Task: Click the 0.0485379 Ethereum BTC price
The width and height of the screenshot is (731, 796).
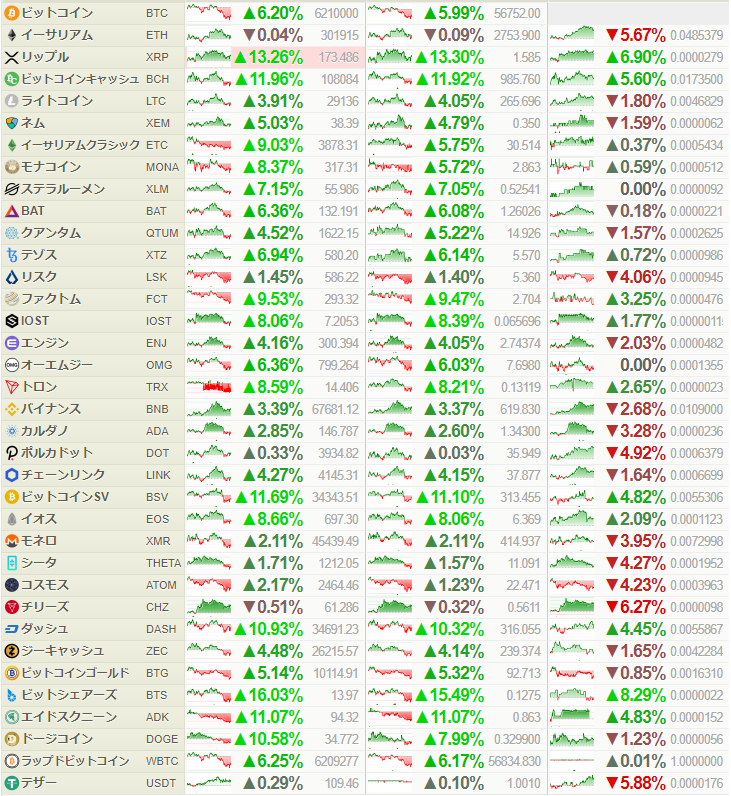Action: (x=696, y=35)
